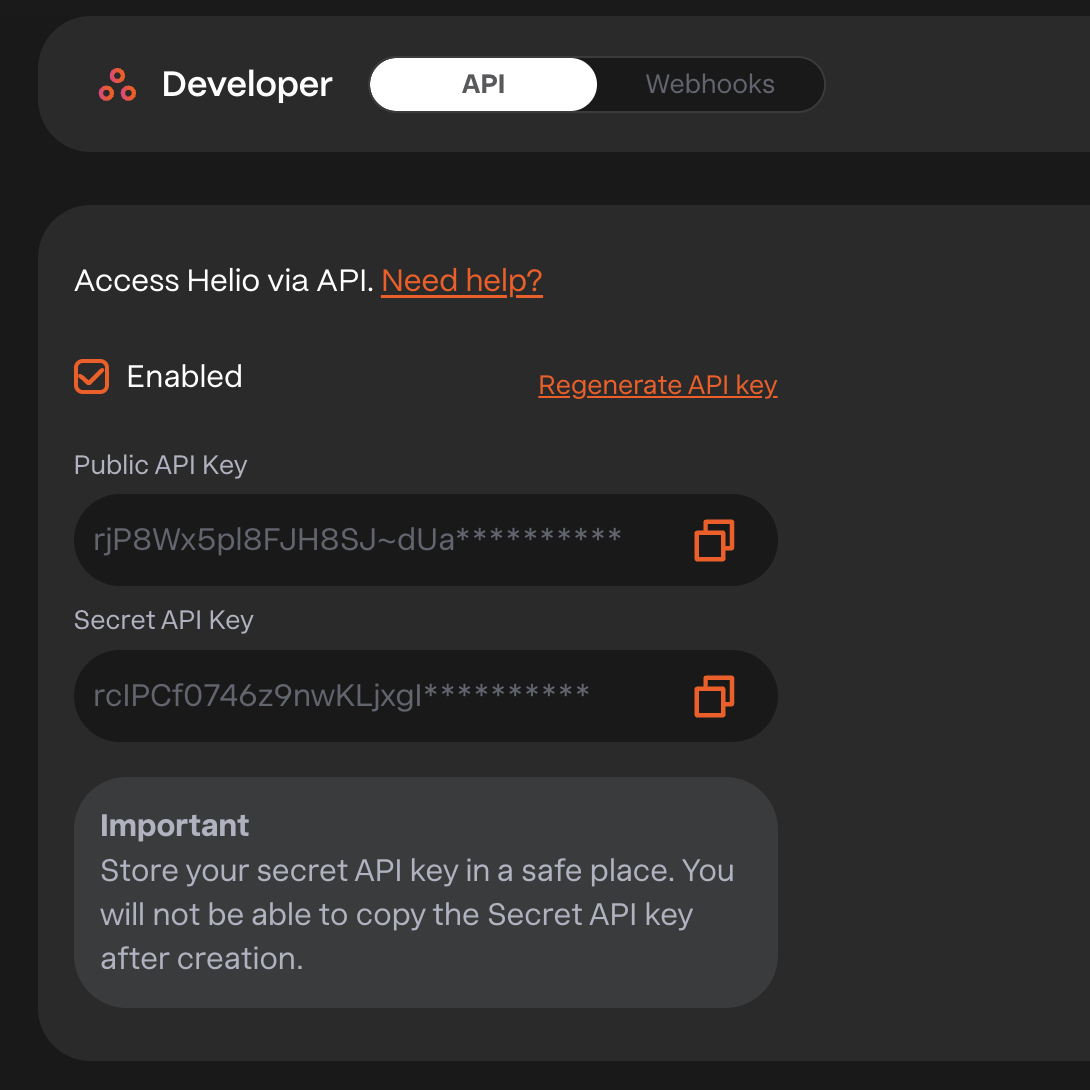The width and height of the screenshot is (1090, 1090).
Task: Click 'Access Helio via API.' text
Action: [x=224, y=281]
